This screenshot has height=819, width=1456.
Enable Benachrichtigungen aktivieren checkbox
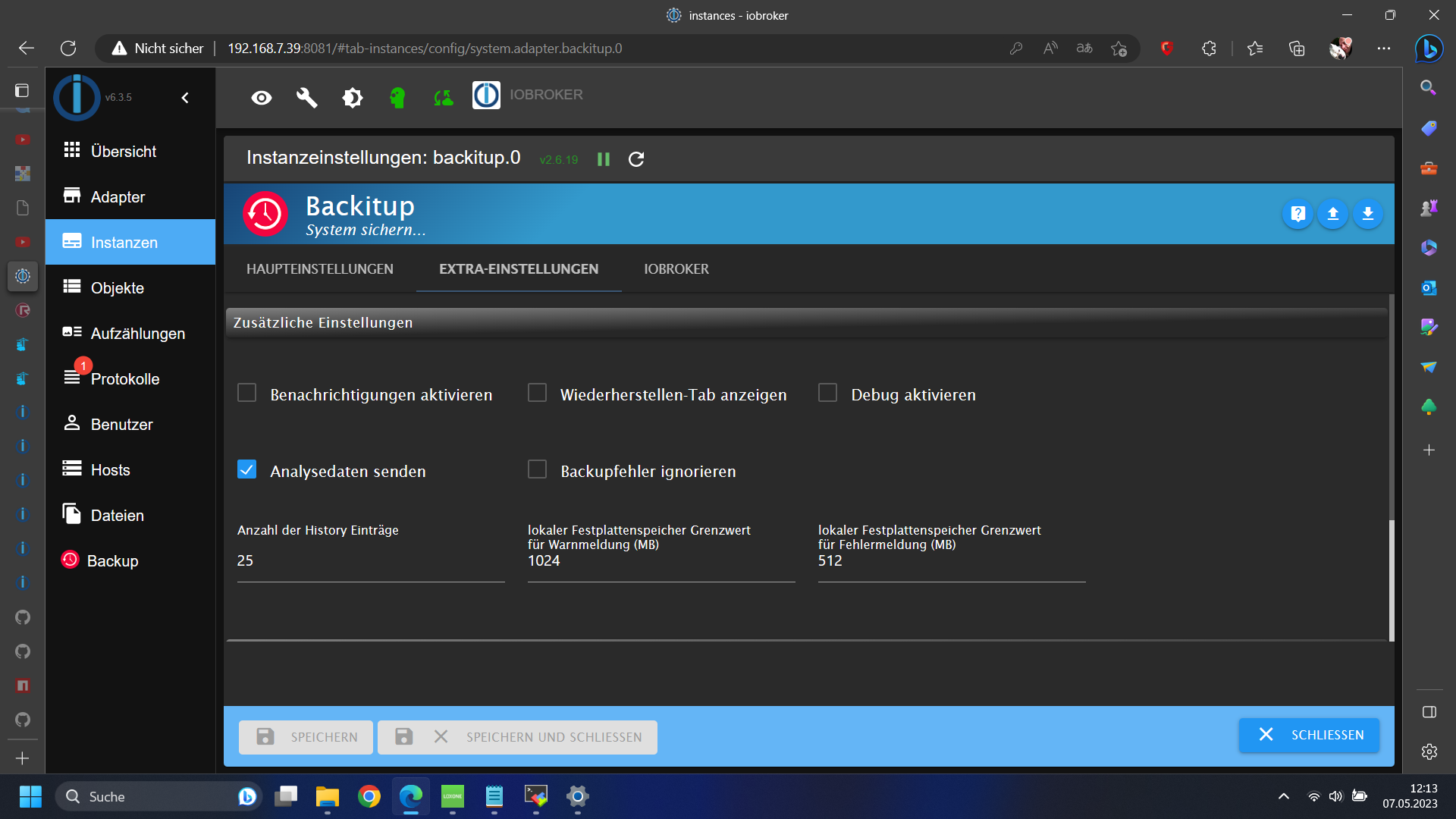tap(247, 393)
